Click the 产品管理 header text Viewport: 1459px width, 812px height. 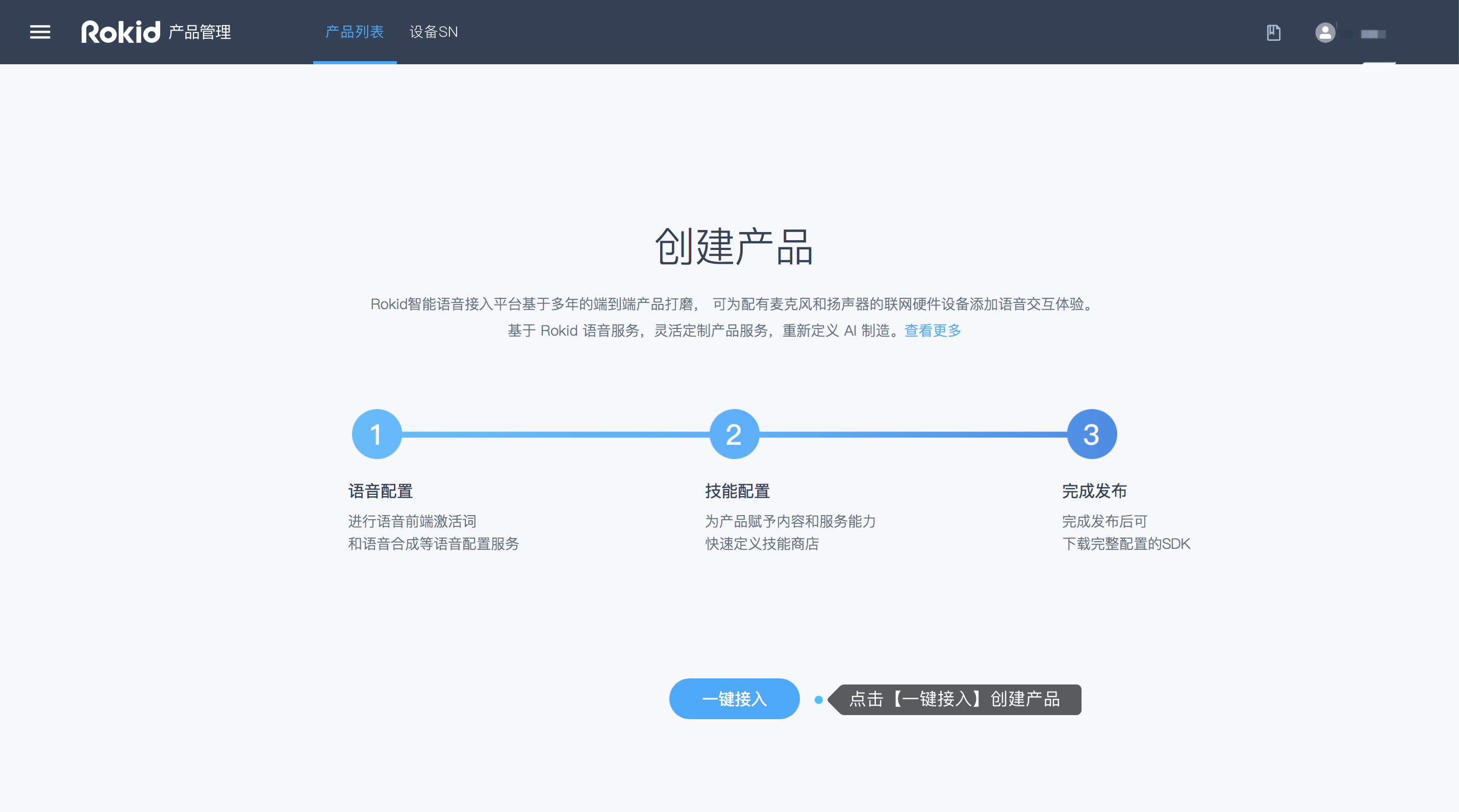(199, 32)
